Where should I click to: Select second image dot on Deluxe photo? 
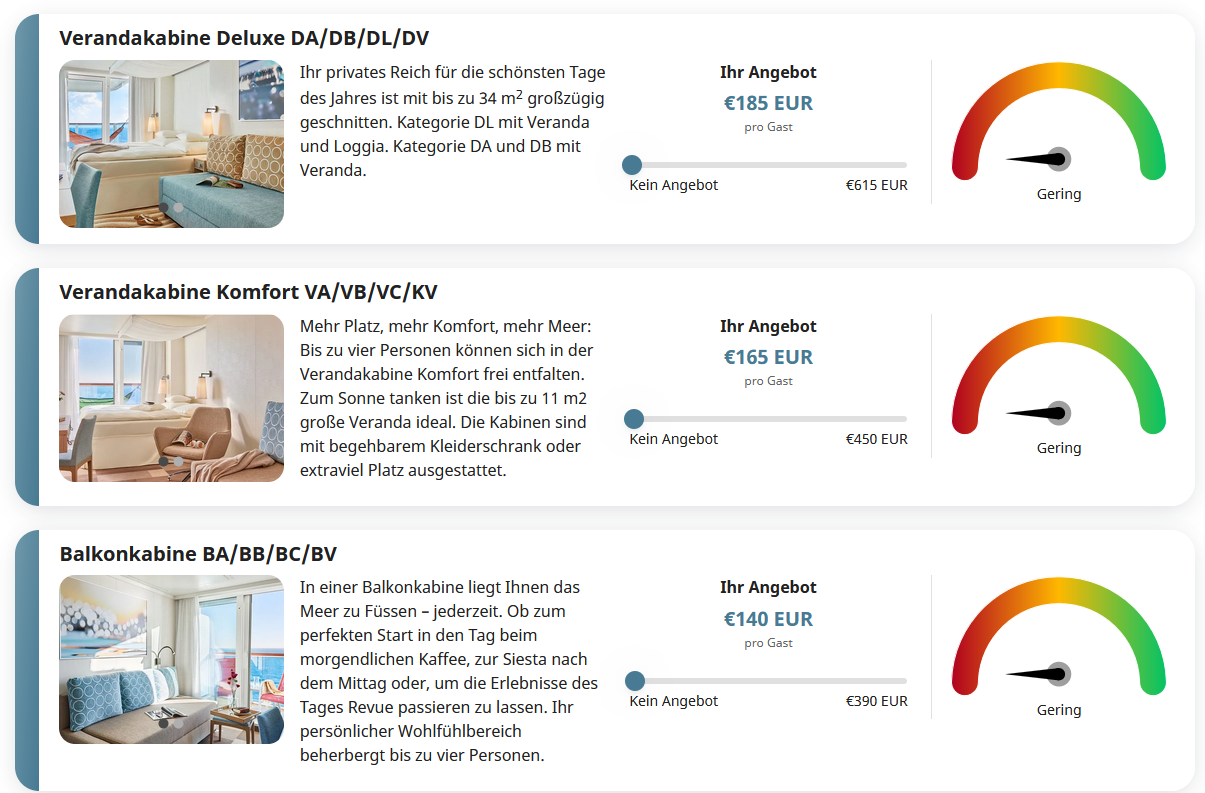click(179, 208)
